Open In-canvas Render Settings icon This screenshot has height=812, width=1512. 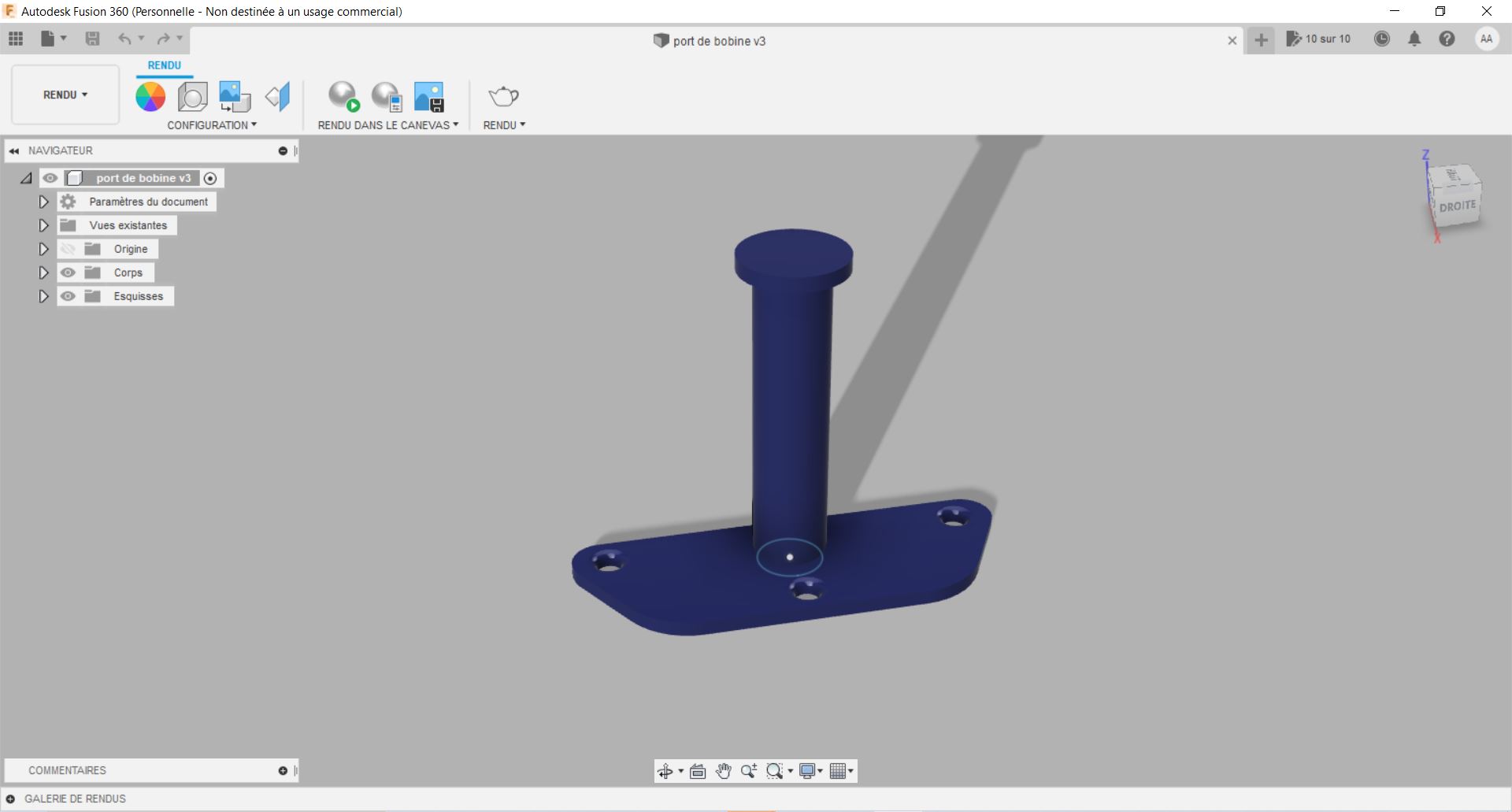[x=387, y=97]
